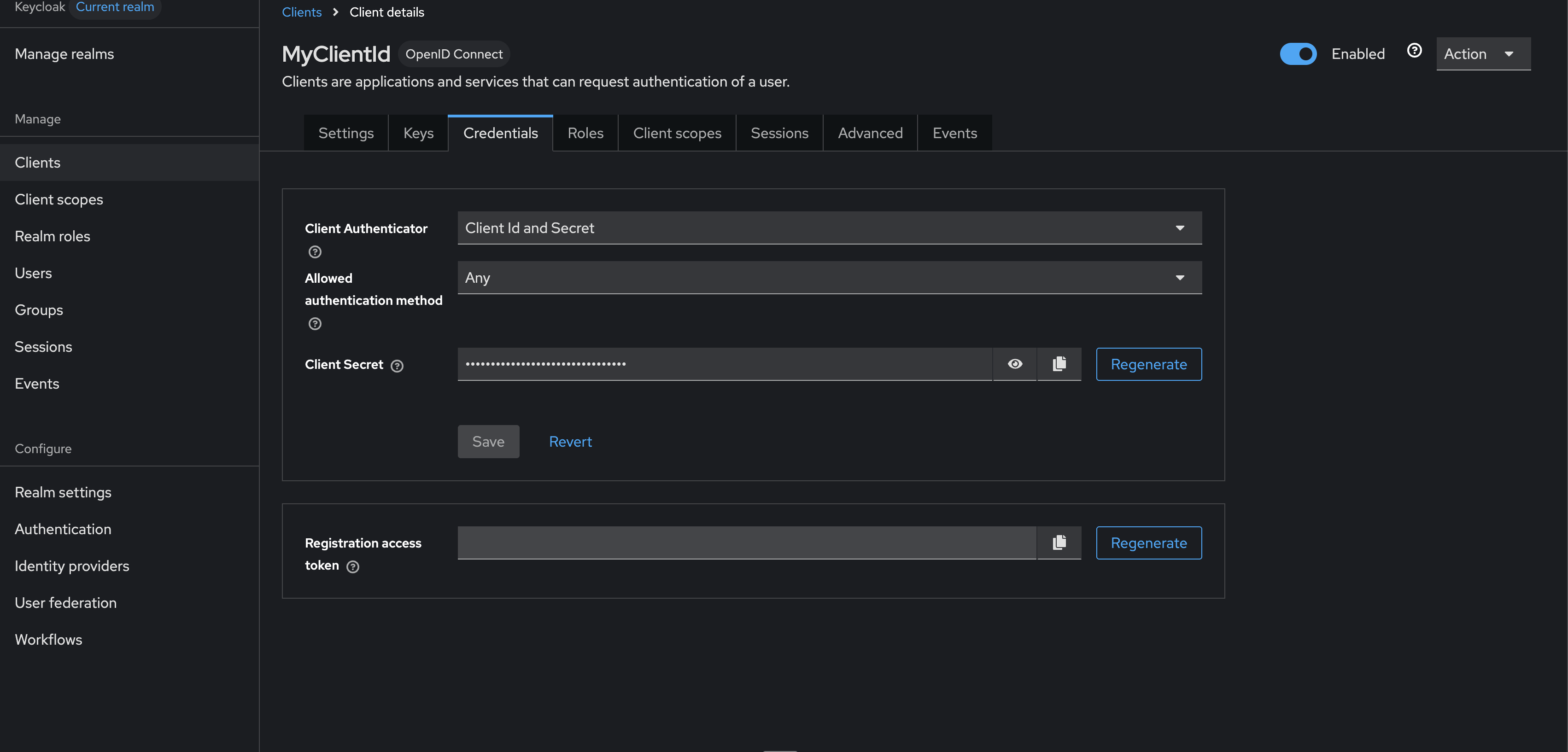Click the MyClientId heading
1568x752 pixels.
[336, 54]
